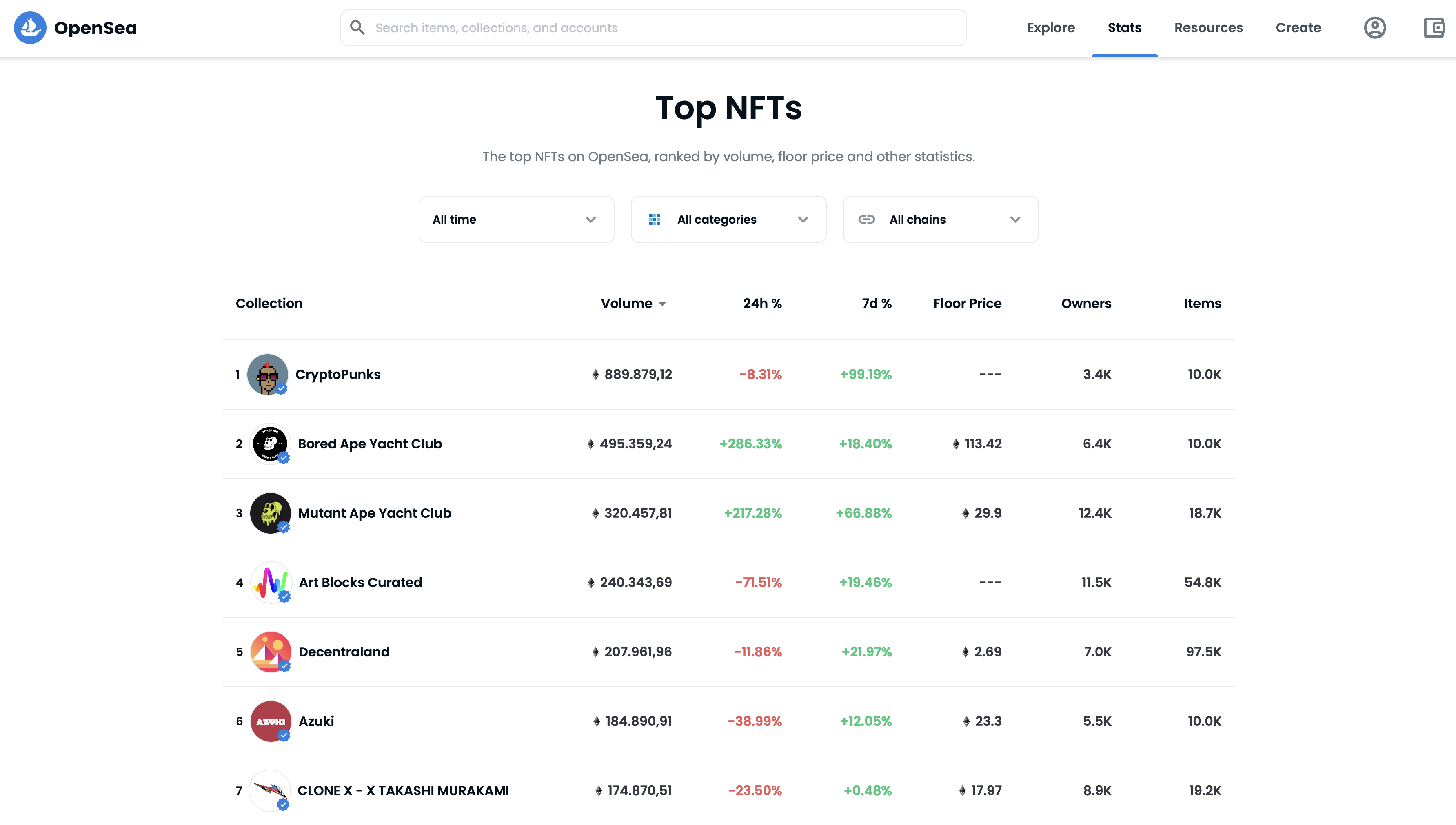This screenshot has height=825, width=1456.
Task: Click the Floor Price column header
Action: pos(967,304)
